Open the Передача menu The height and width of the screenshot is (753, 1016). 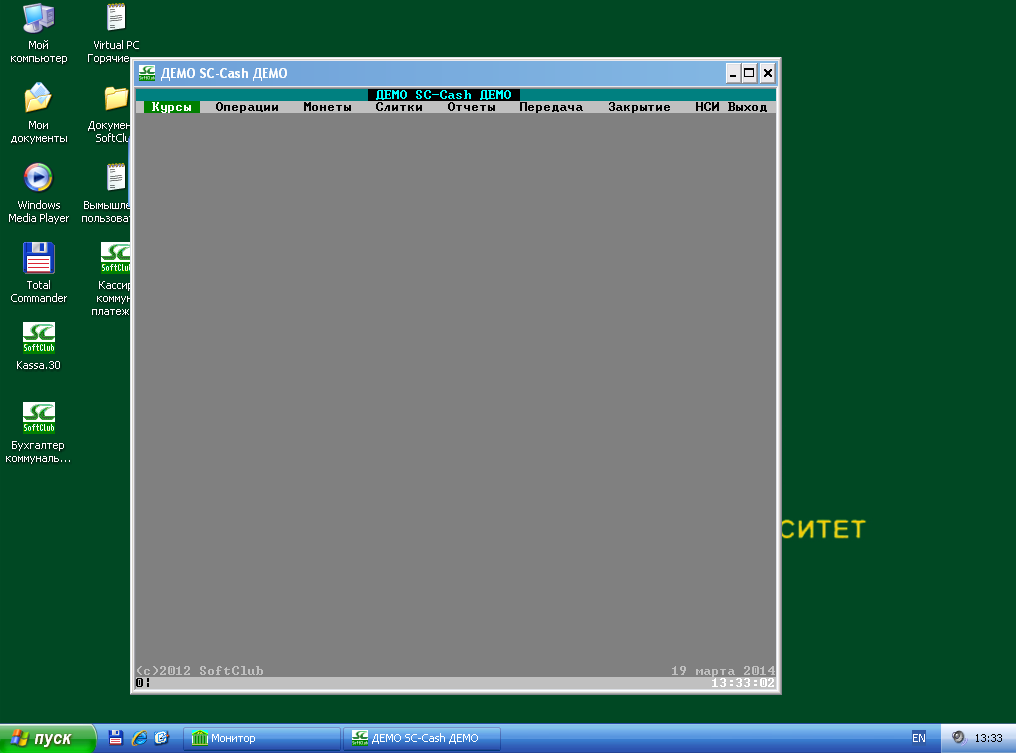pos(551,107)
